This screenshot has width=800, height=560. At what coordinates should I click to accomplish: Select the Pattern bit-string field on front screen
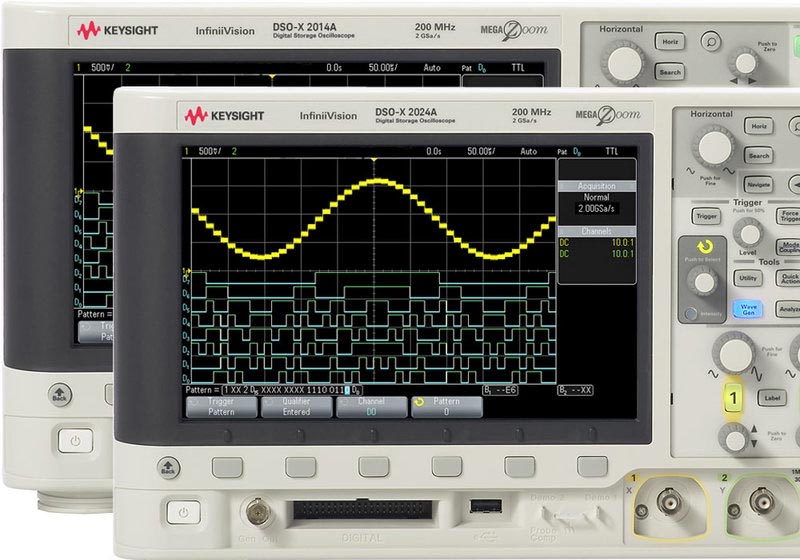click(293, 390)
